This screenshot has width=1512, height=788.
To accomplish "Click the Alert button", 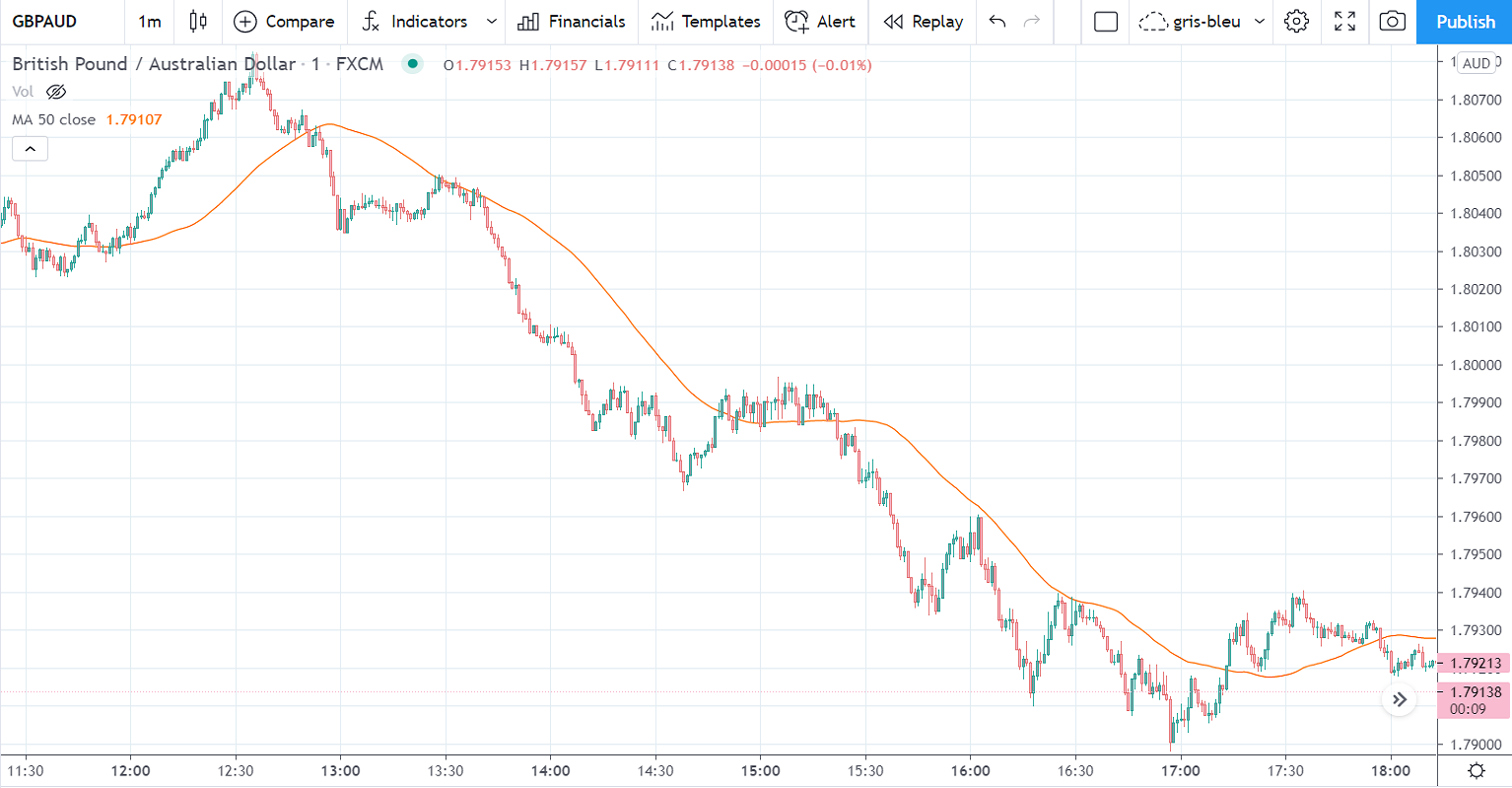I will [820, 21].
